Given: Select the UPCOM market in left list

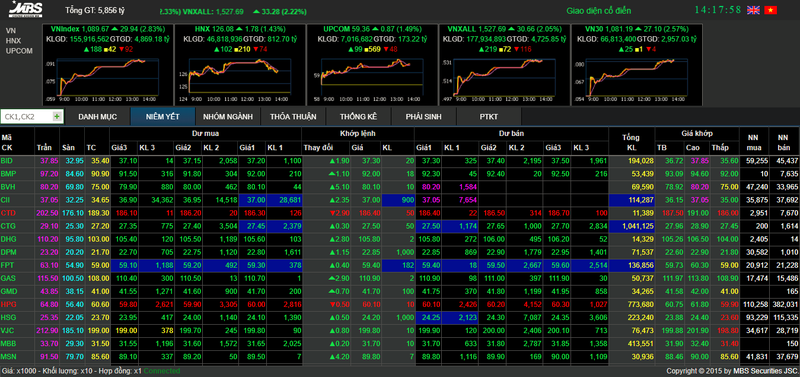Looking at the screenshot, I should (19, 51).
